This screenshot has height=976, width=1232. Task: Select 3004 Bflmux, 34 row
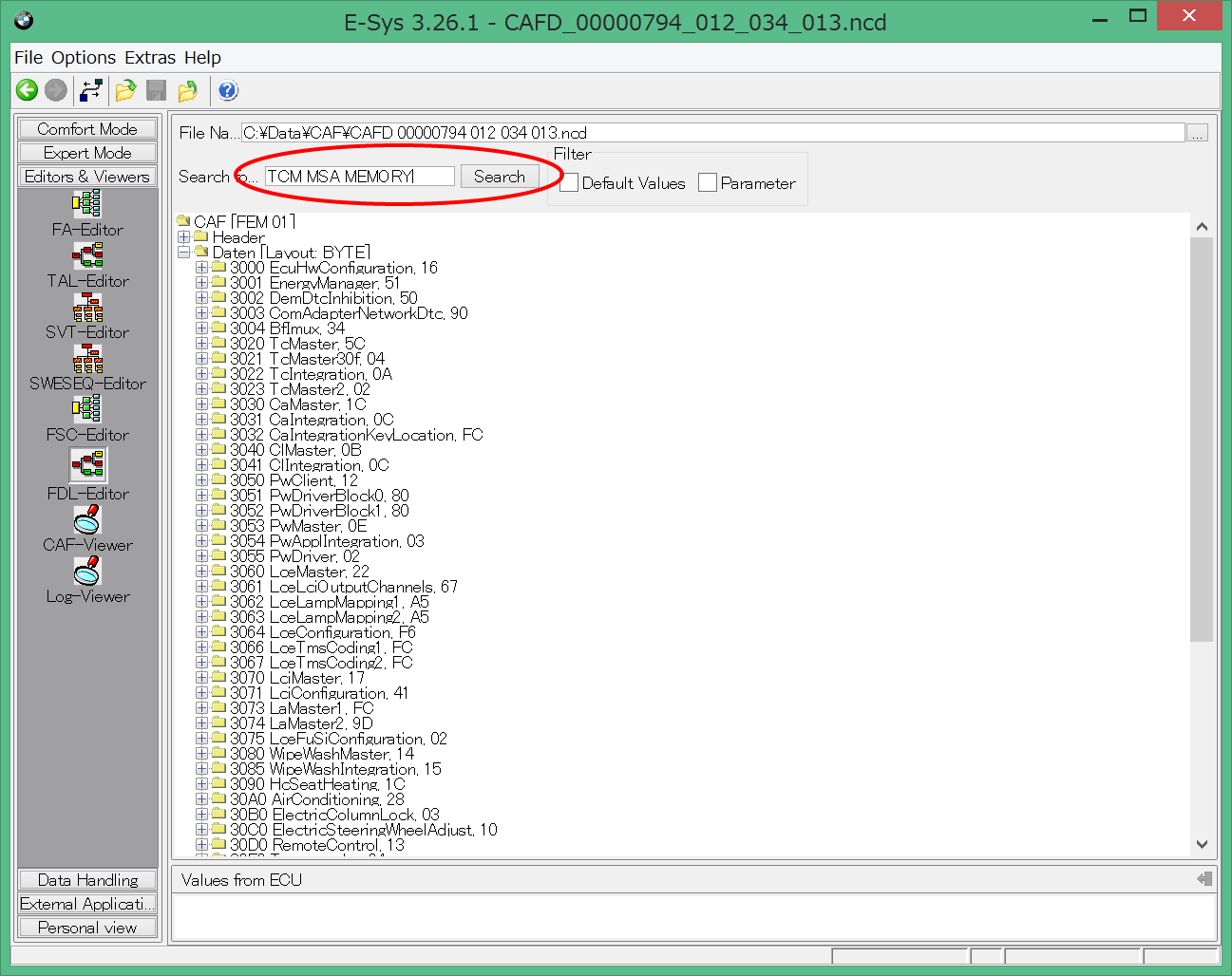pos(287,328)
